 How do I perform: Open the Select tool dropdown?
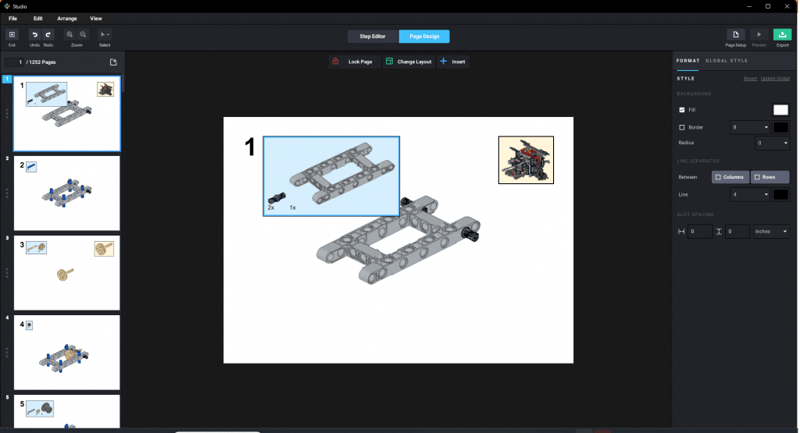pos(105,35)
